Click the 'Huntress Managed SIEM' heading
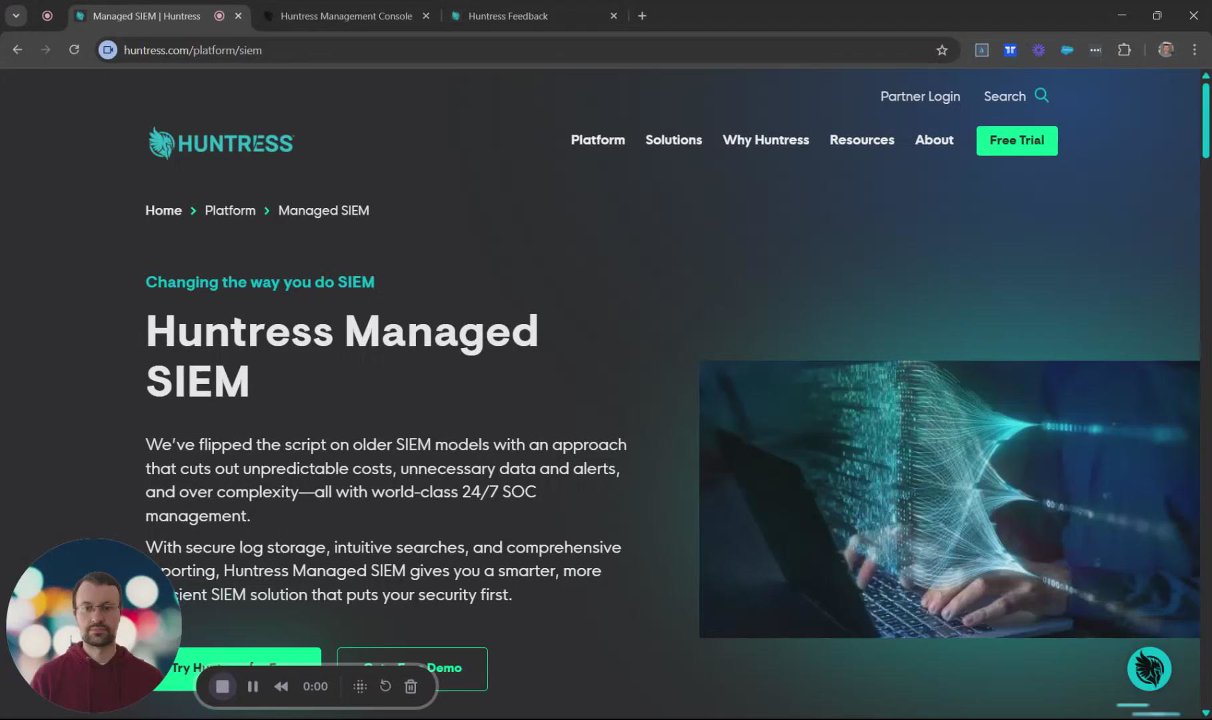Image resolution: width=1212 pixels, height=720 pixels. (x=342, y=356)
